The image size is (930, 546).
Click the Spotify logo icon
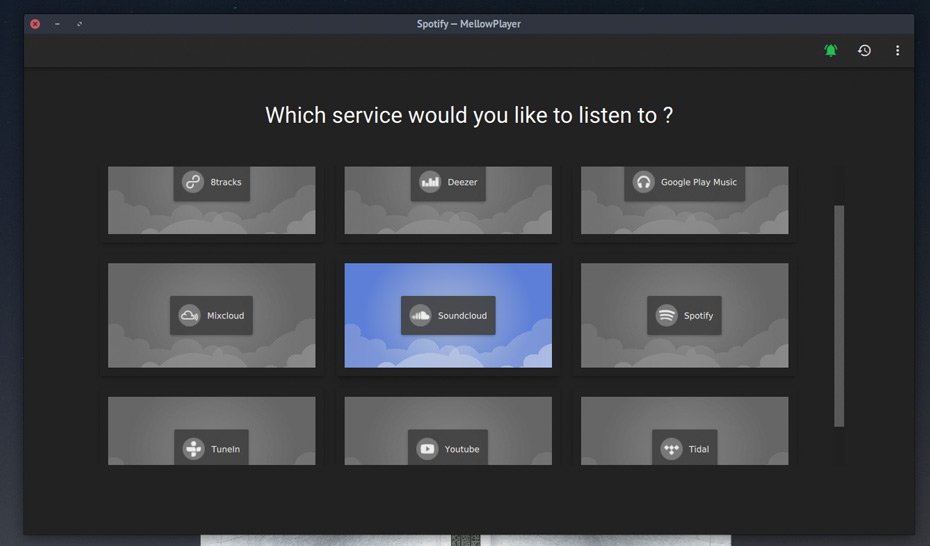666,316
